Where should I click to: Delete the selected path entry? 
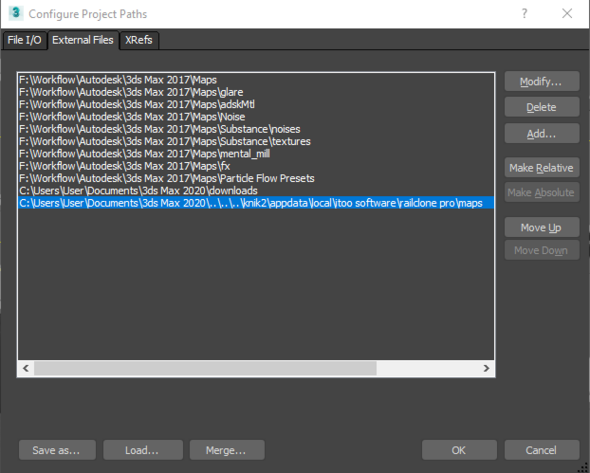pos(541,107)
